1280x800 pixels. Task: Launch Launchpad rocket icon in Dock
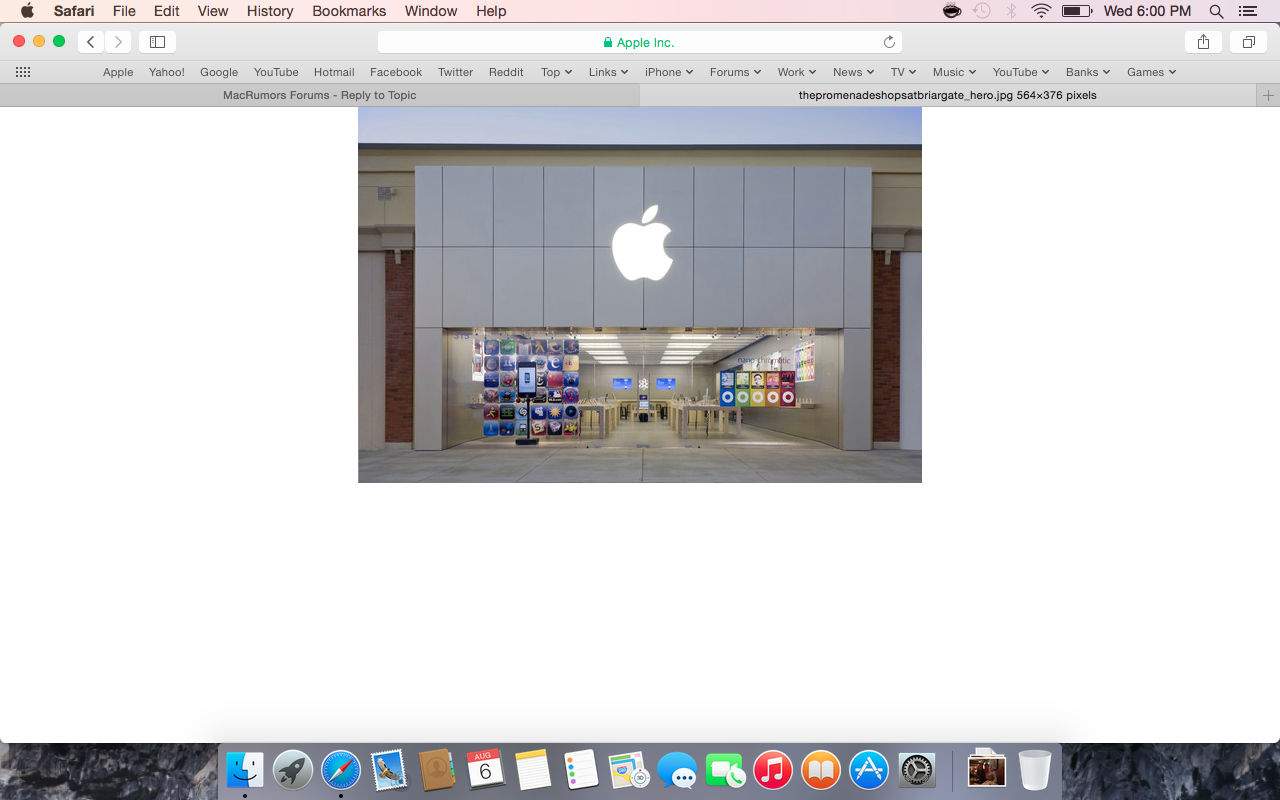[x=293, y=770]
